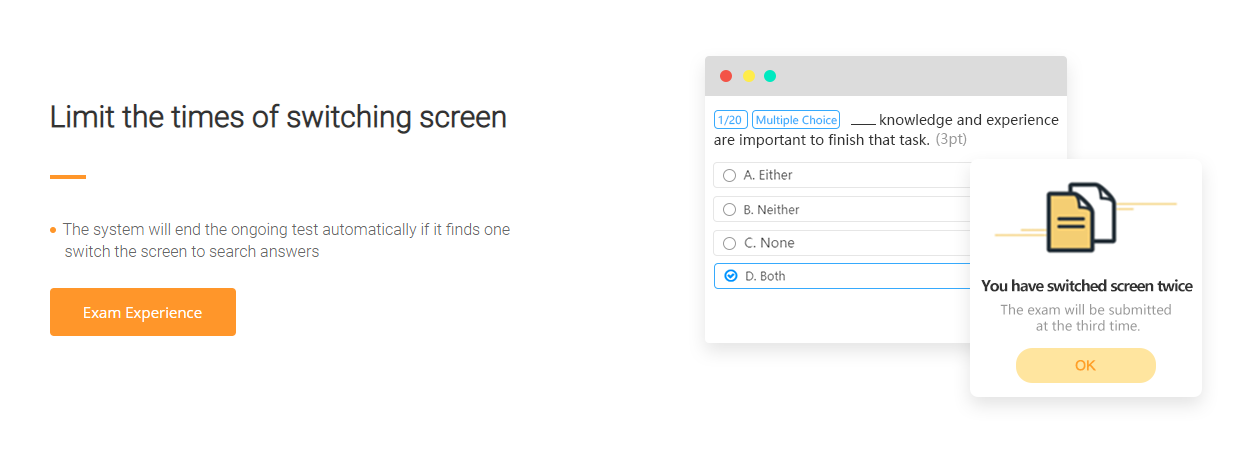Click the yellow window dot

click(x=748, y=76)
